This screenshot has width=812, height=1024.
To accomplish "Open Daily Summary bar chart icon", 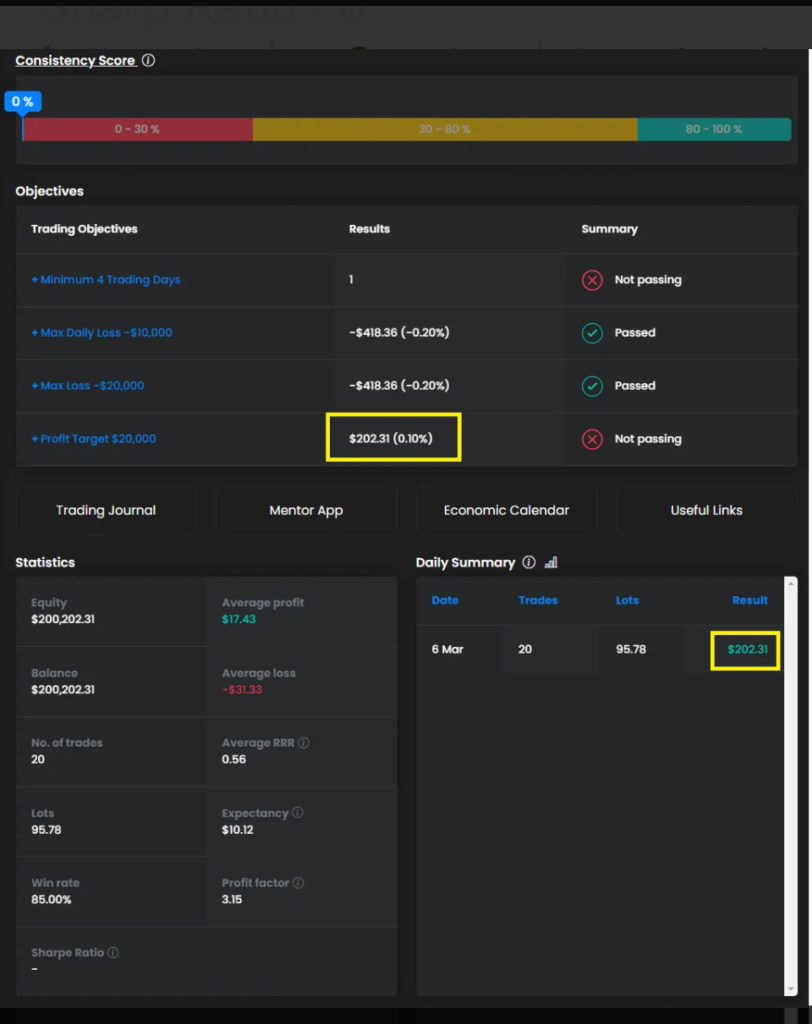I will 551,563.
